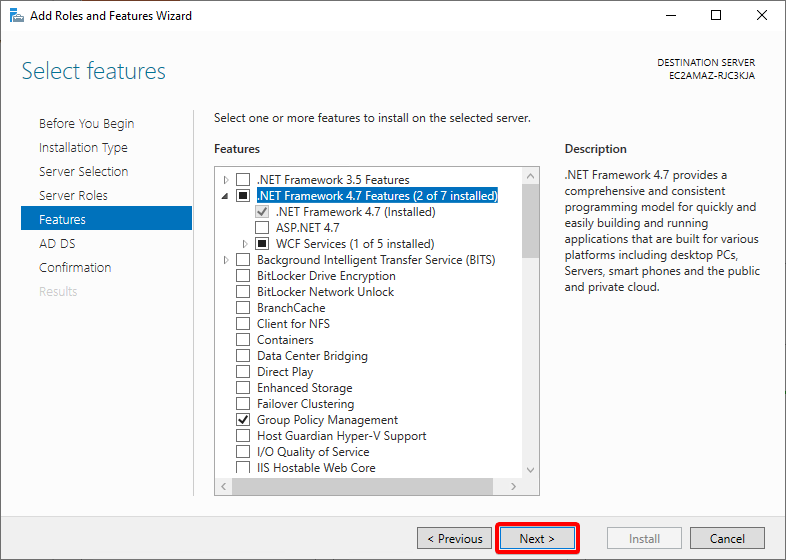The height and width of the screenshot is (560, 786).
Task: Go to the Server Roles step
Action: click(x=73, y=196)
